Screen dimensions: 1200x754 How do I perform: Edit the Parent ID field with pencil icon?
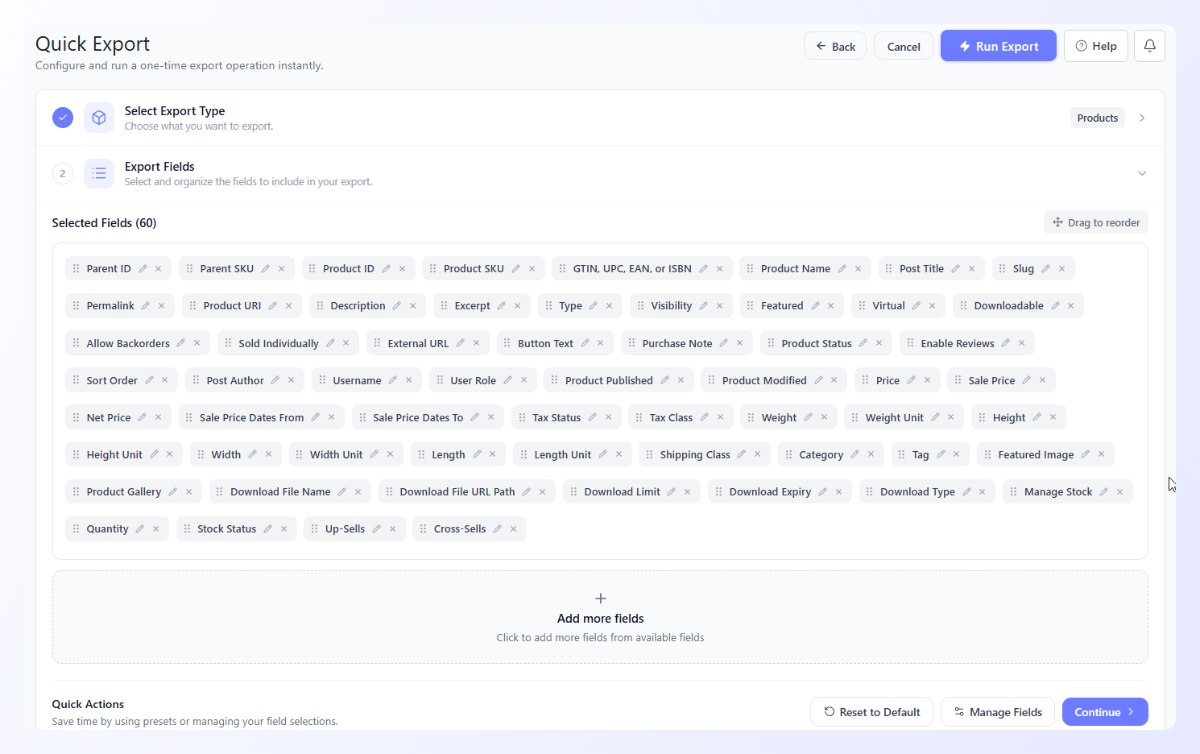(143, 269)
